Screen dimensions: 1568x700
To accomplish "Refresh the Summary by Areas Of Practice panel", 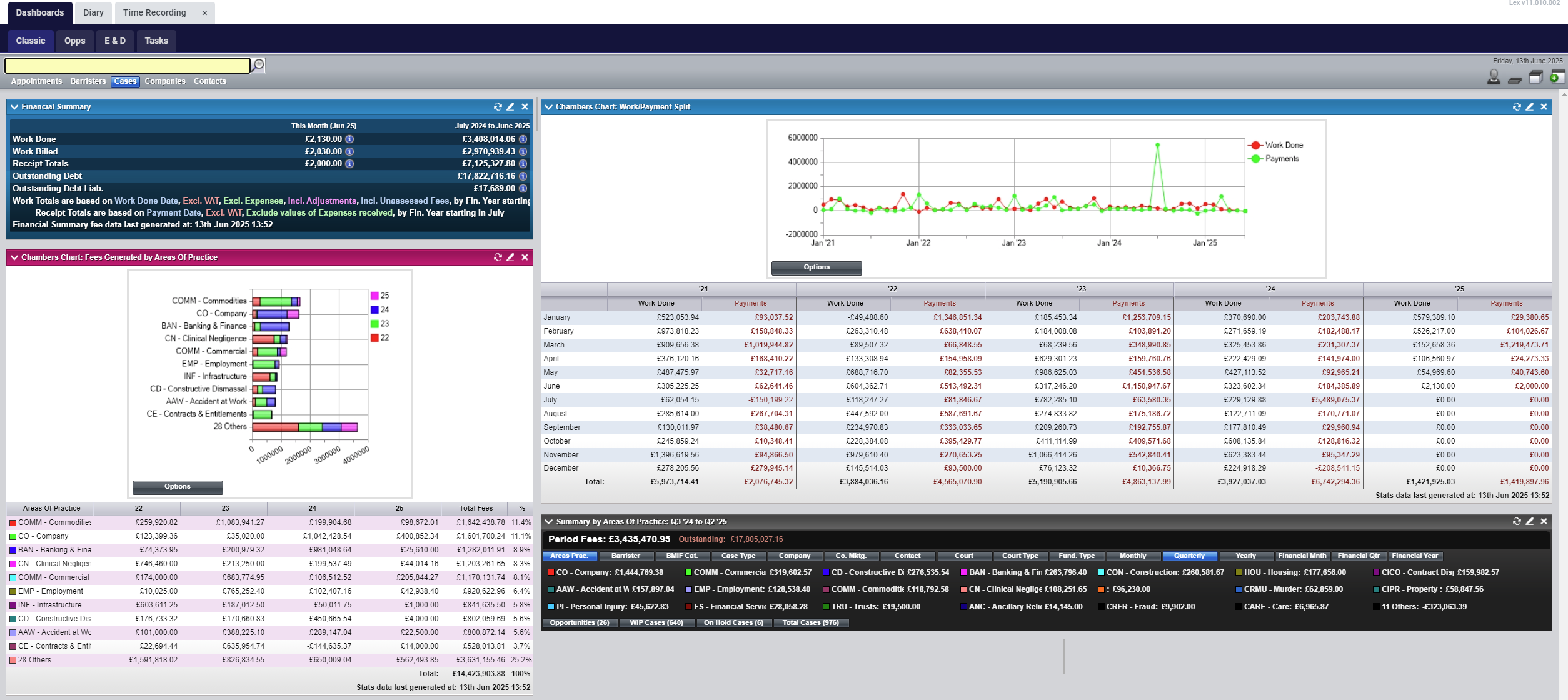I will click(x=1517, y=521).
